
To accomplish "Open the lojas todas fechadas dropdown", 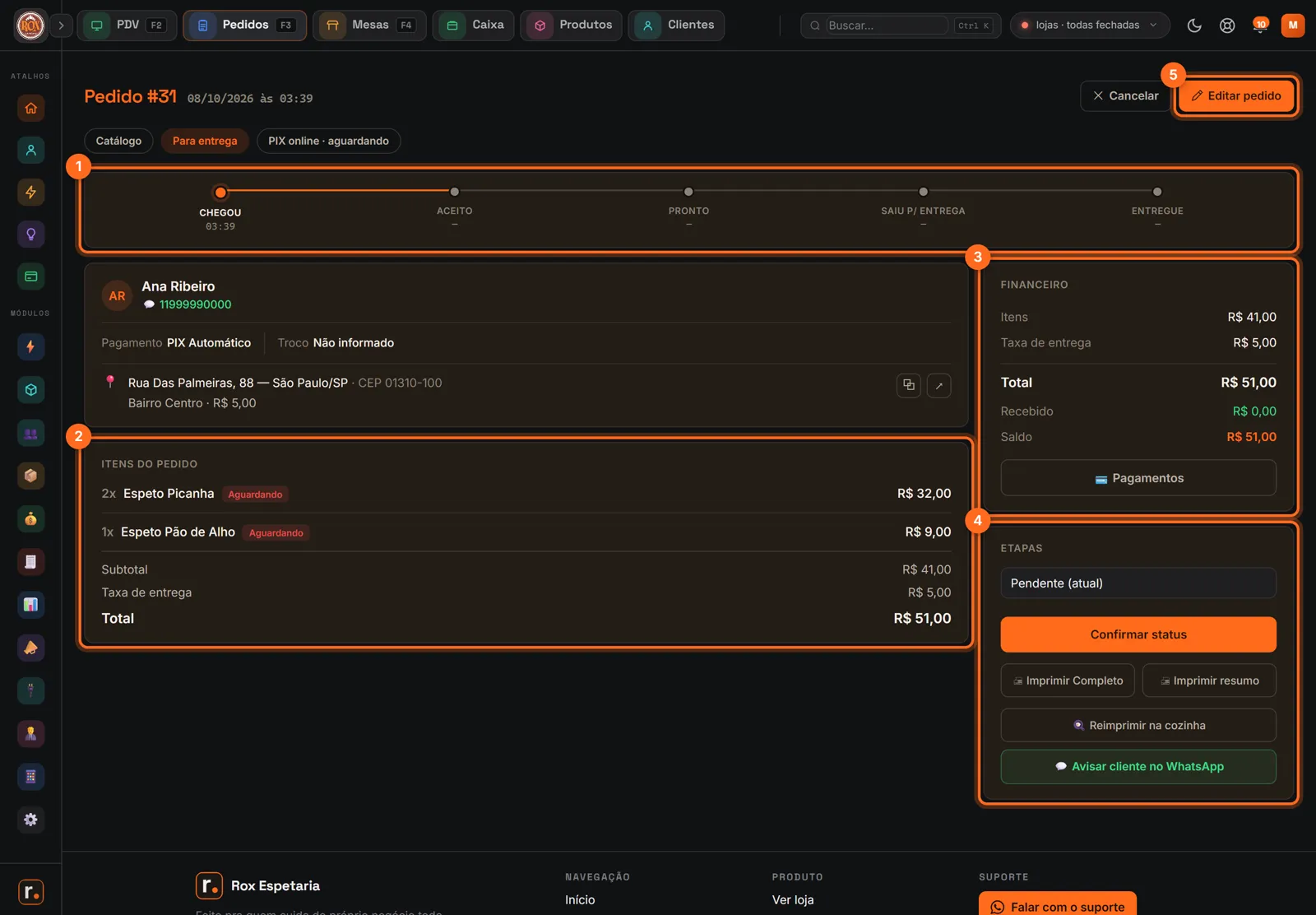I will coord(1090,26).
